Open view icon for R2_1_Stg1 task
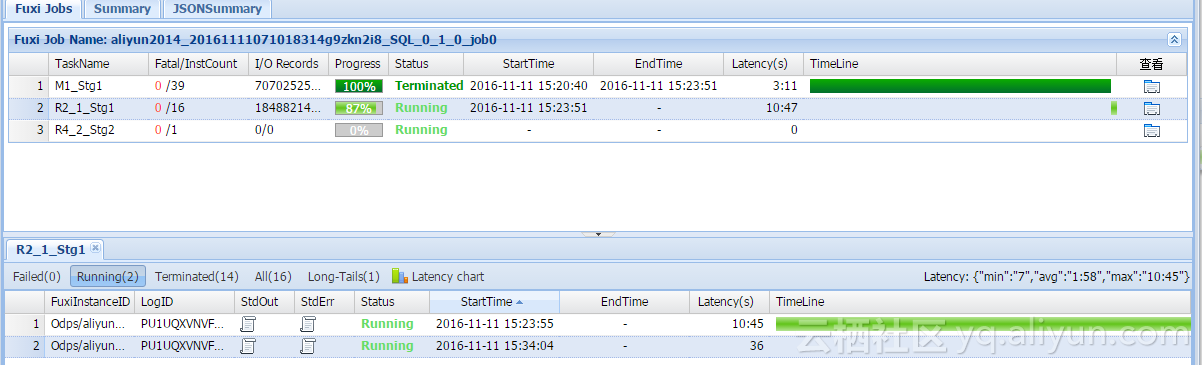1202x365 pixels. point(1151,108)
